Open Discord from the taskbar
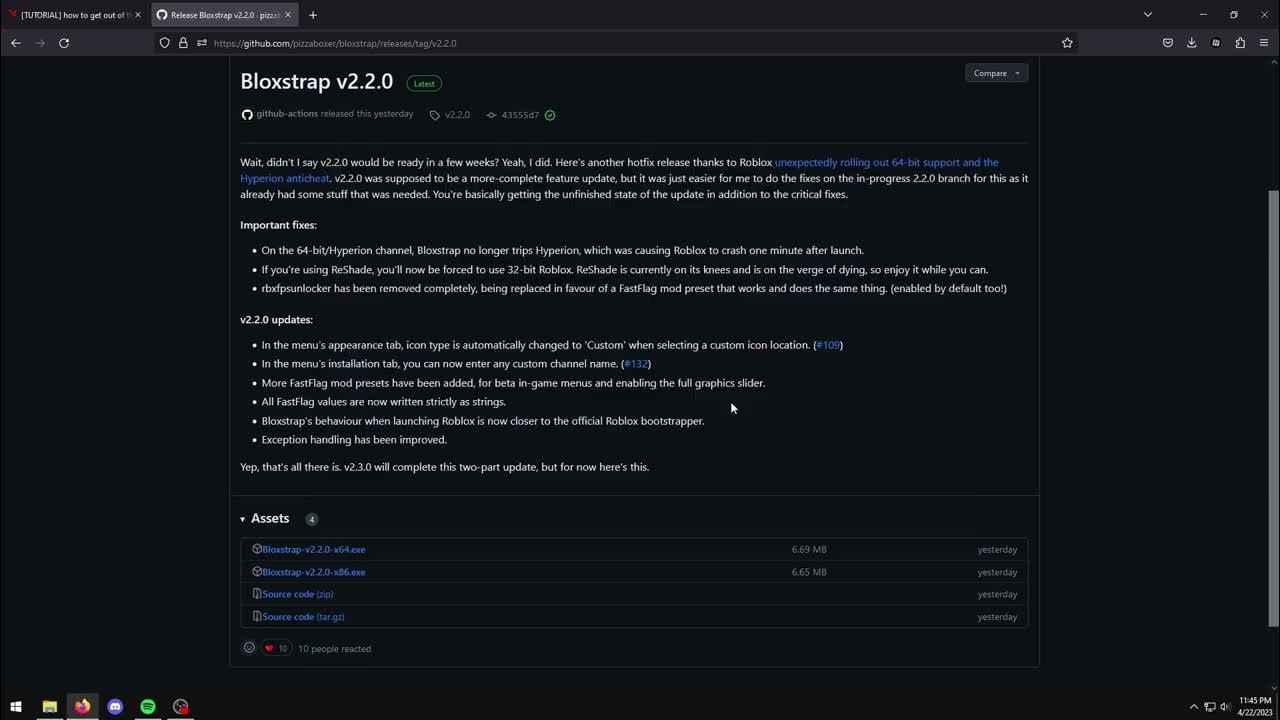Image resolution: width=1280 pixels, height=720 pixels. pyautogui.click(x=115, y=706)
